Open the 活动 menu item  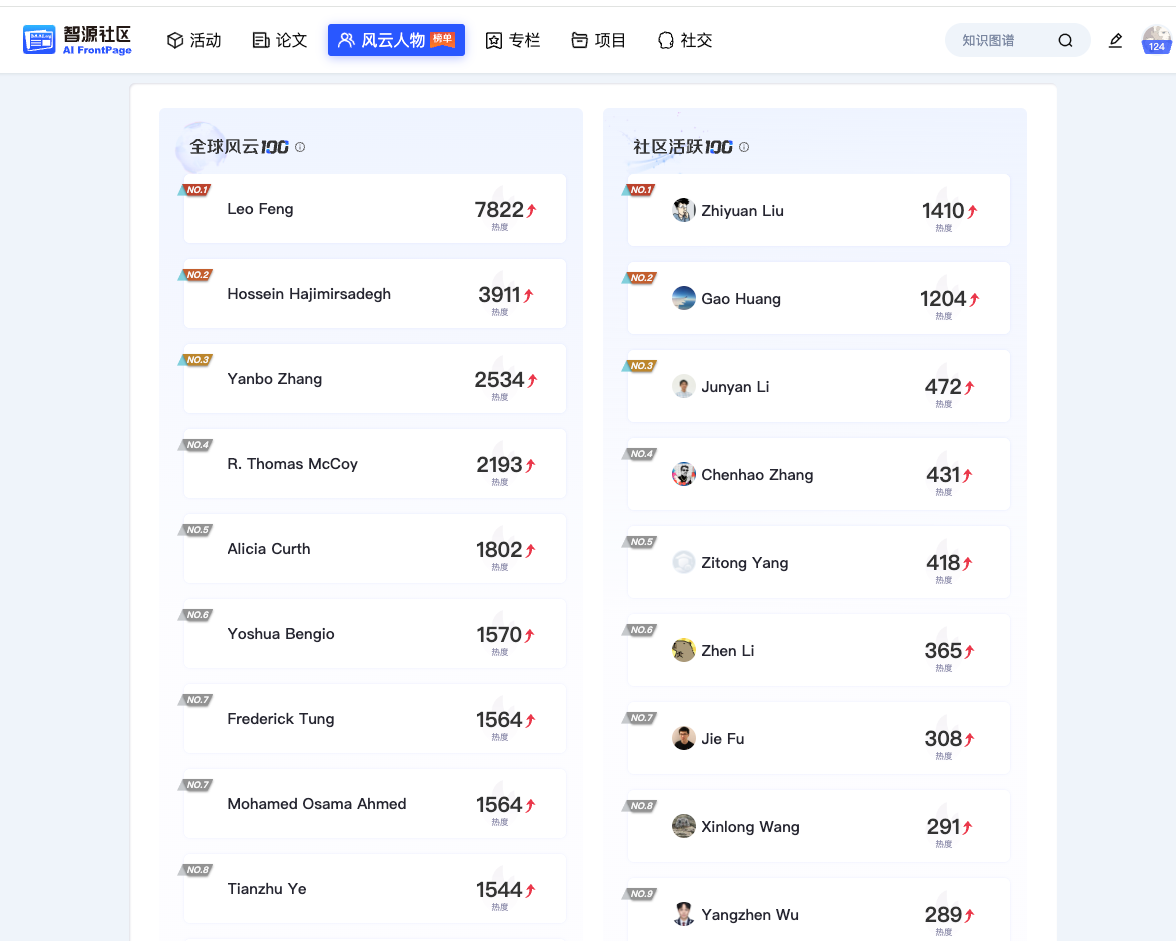pyautogui.click(x=194, y=40)
